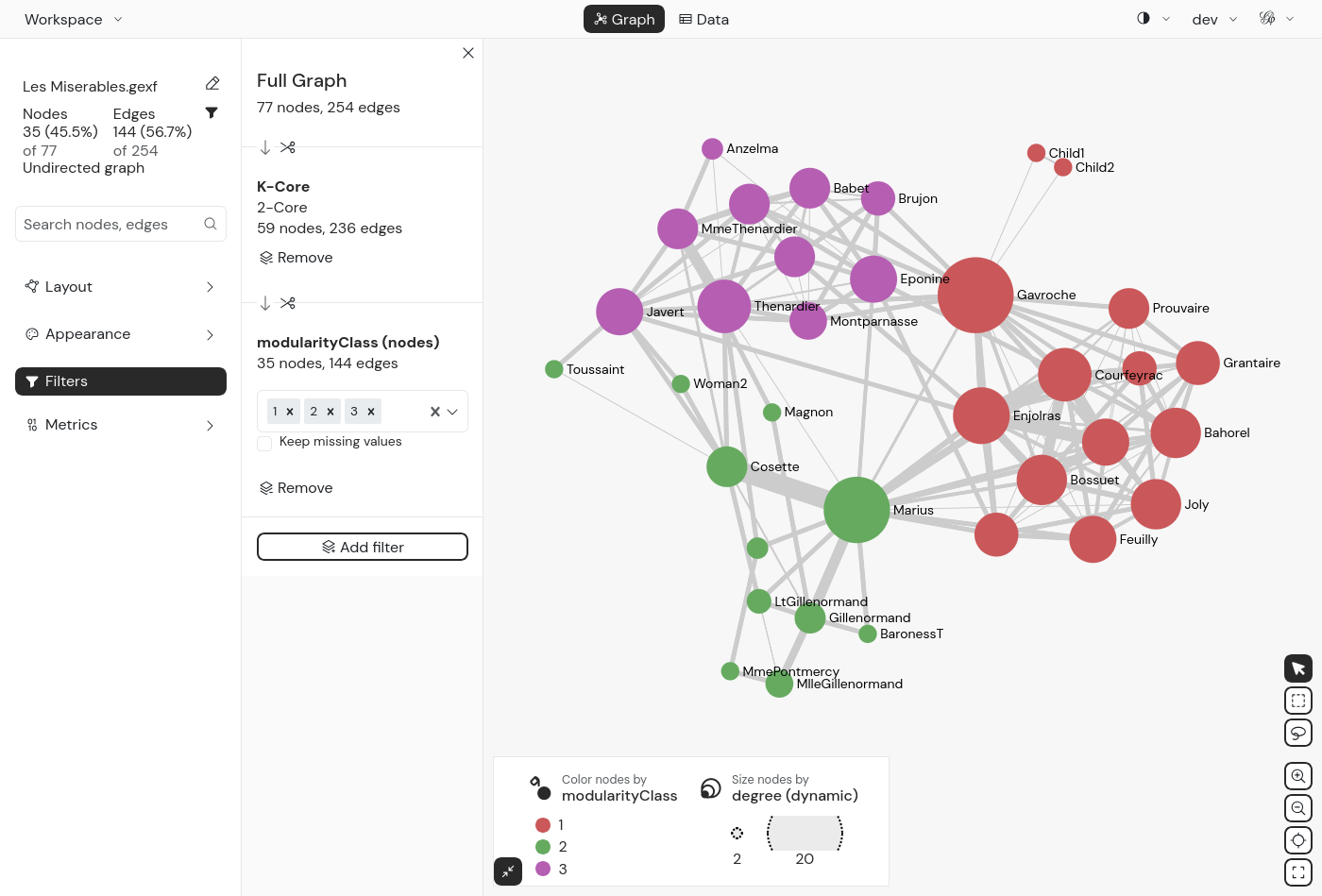
Task: Expand the modularityClass values dropdown
Action: click(453, 412)
